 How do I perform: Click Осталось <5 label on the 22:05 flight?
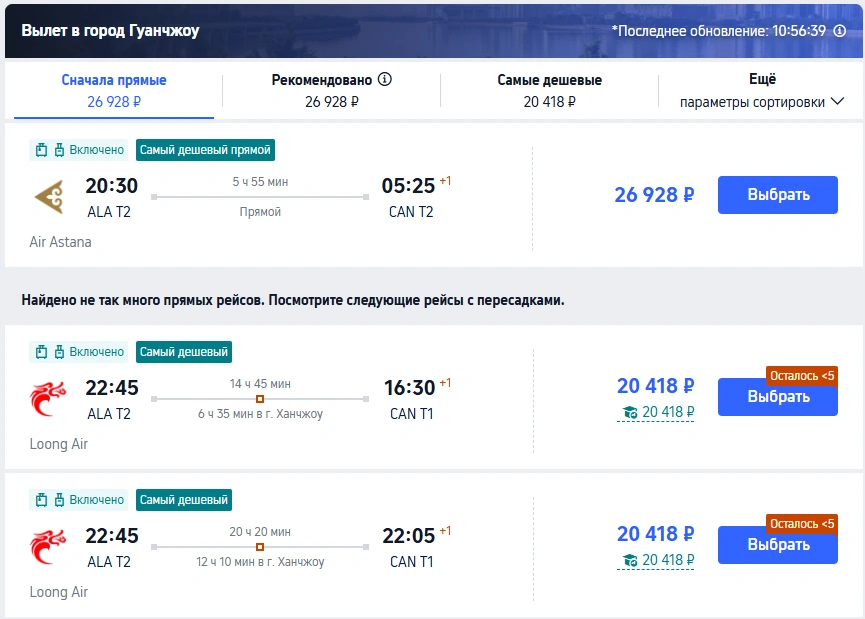802,524
